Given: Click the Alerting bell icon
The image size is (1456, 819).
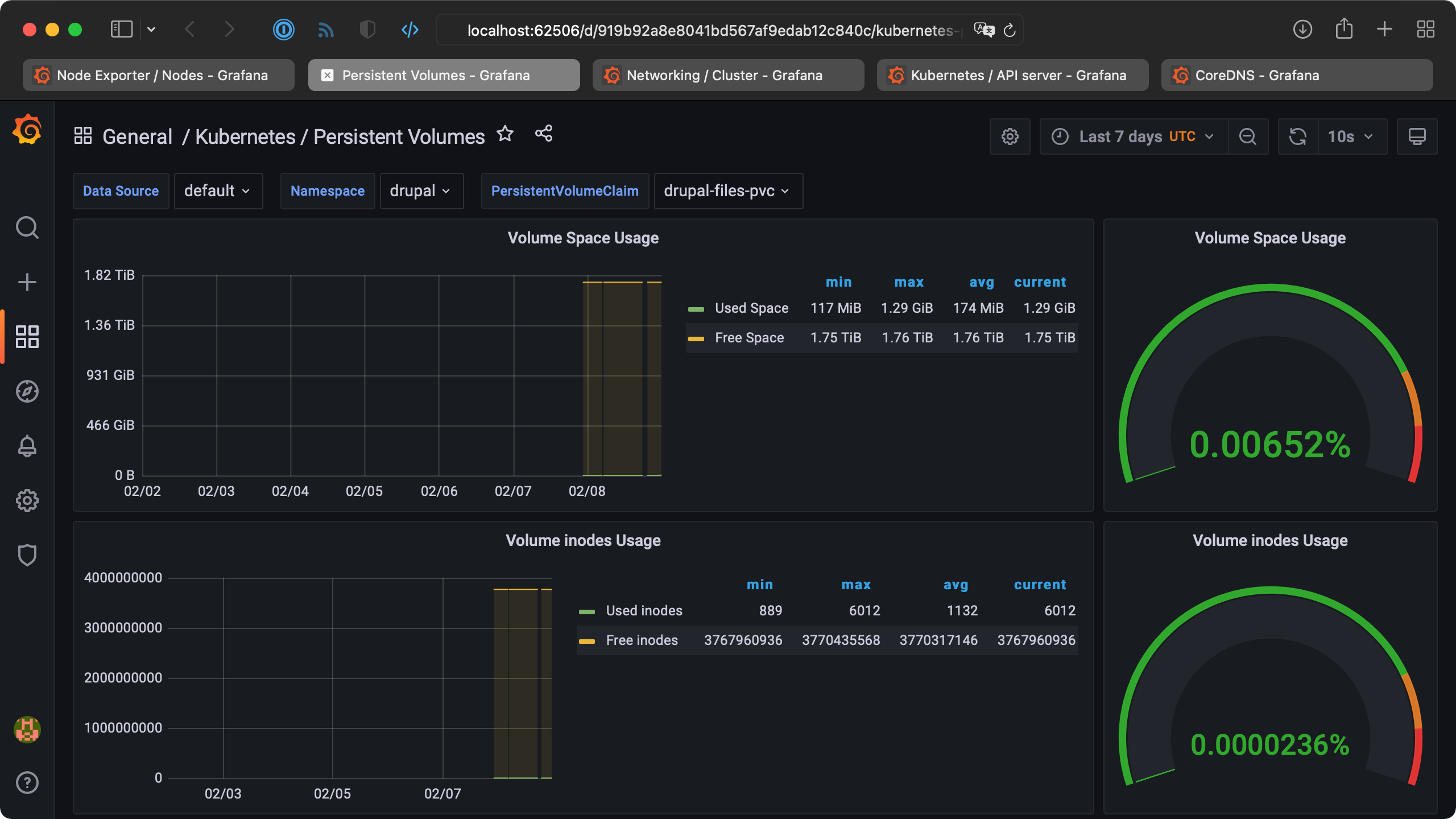Looking at the screenshot, I should (x=27, y=446).
